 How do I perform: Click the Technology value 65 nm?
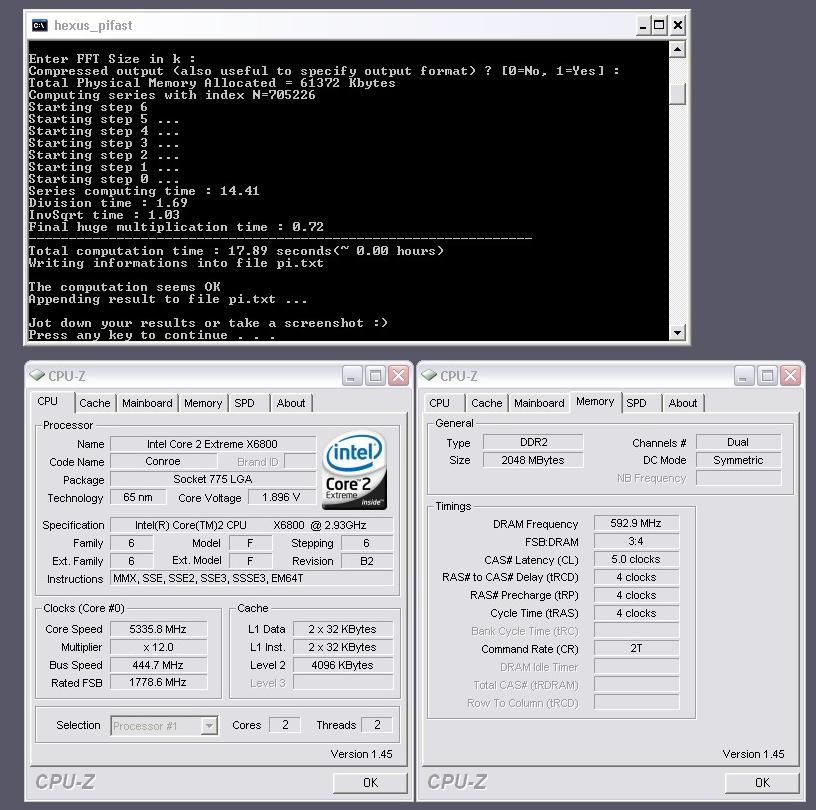[x=138, y=497]
